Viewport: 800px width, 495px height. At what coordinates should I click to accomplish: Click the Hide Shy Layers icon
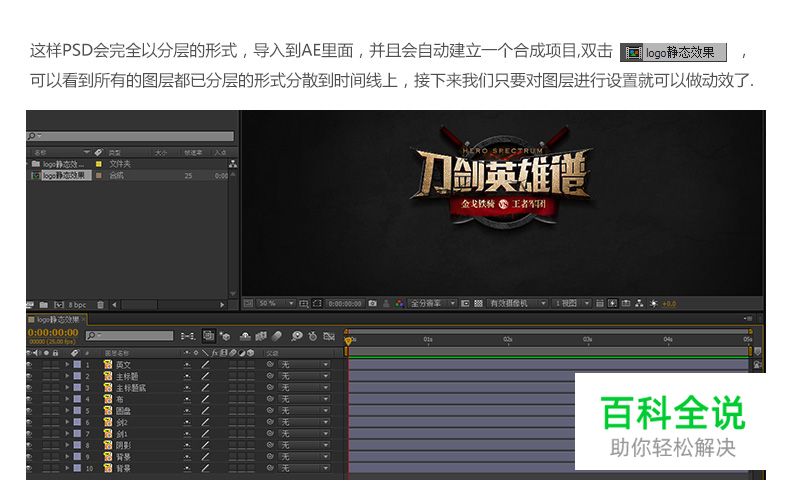(245, 336)
